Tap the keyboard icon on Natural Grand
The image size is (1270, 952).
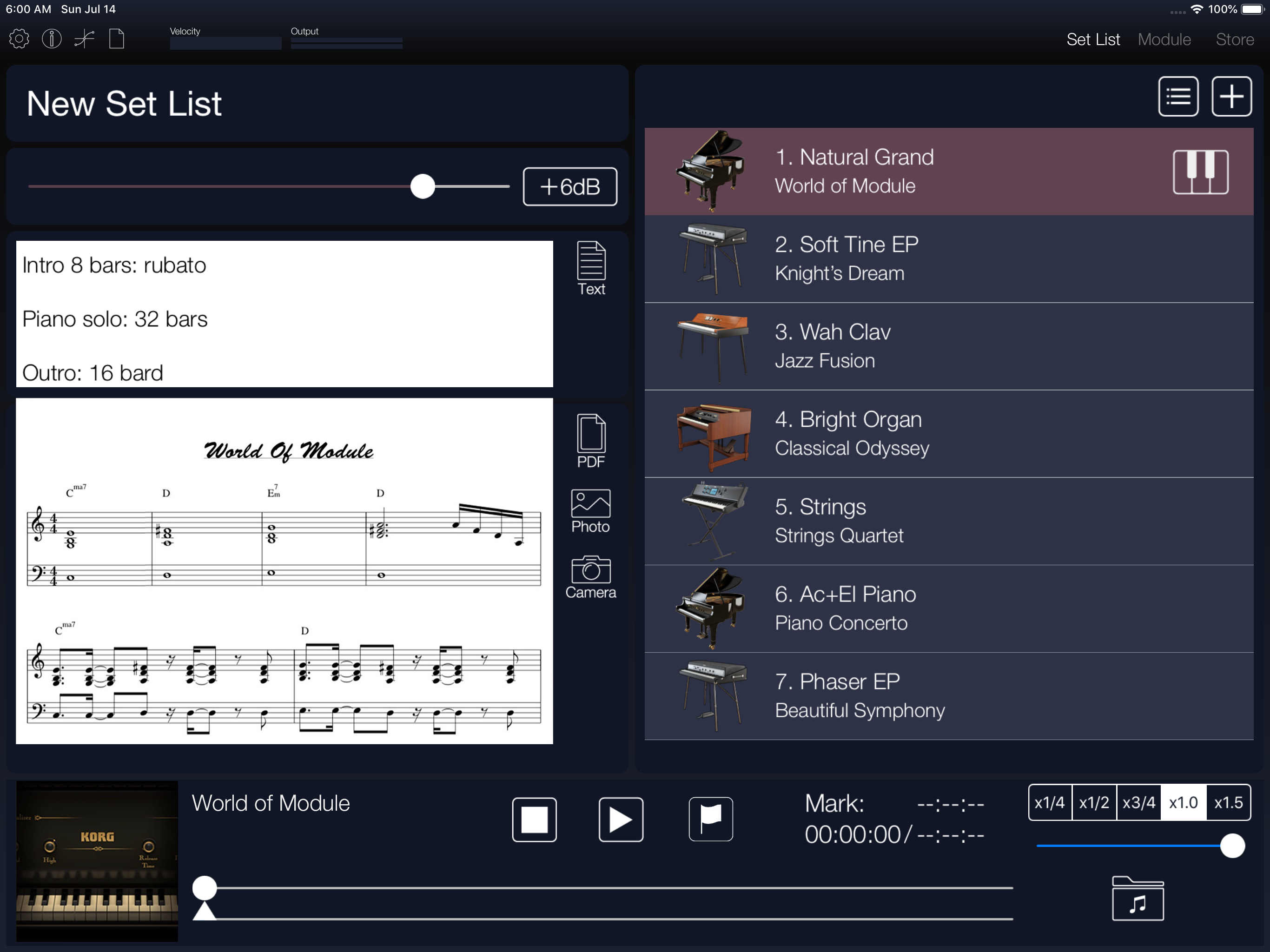[x=1200, y=172]
